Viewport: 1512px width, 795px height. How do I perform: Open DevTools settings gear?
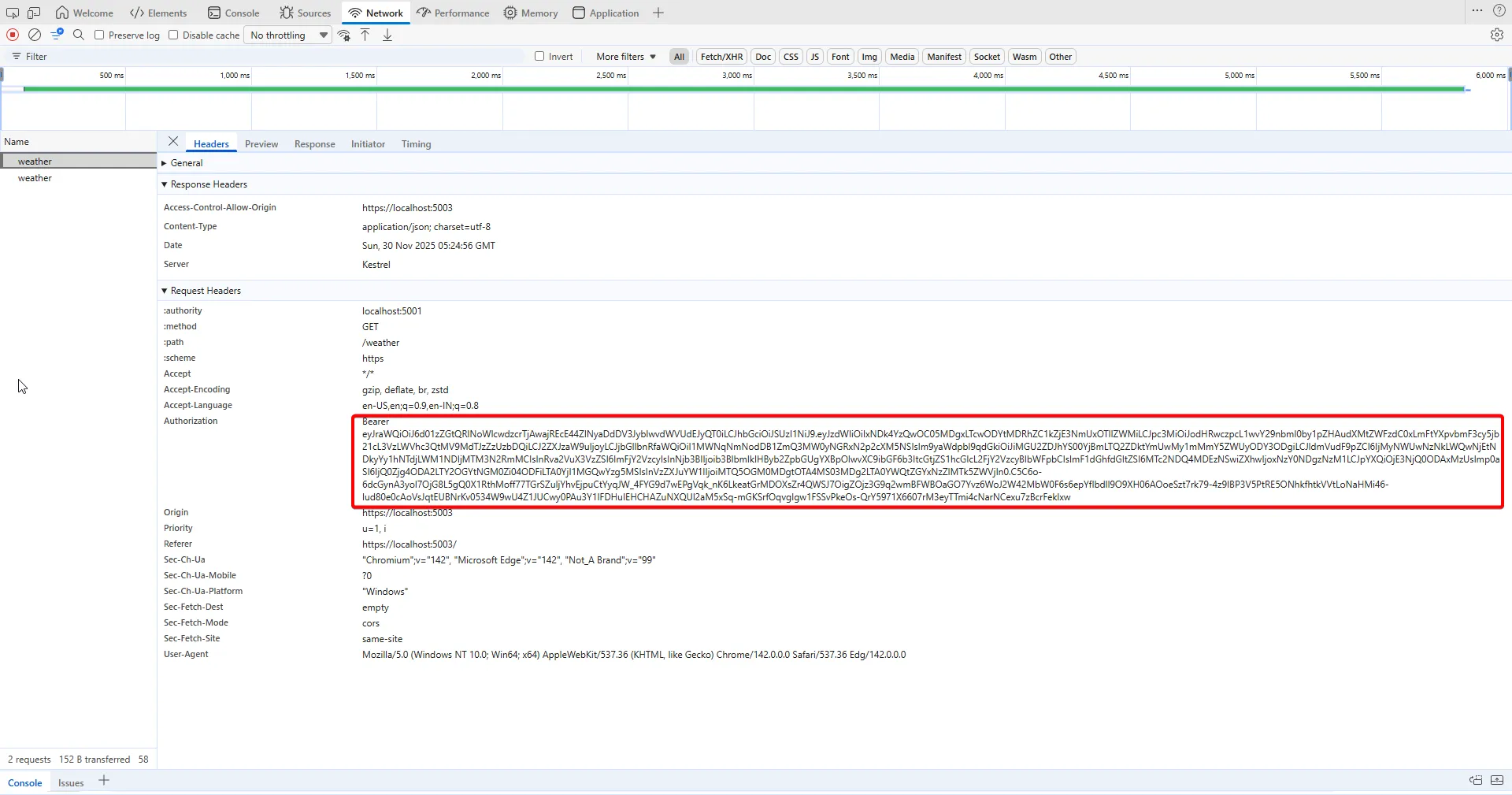pyautogui.click(x=1498, y=35)
